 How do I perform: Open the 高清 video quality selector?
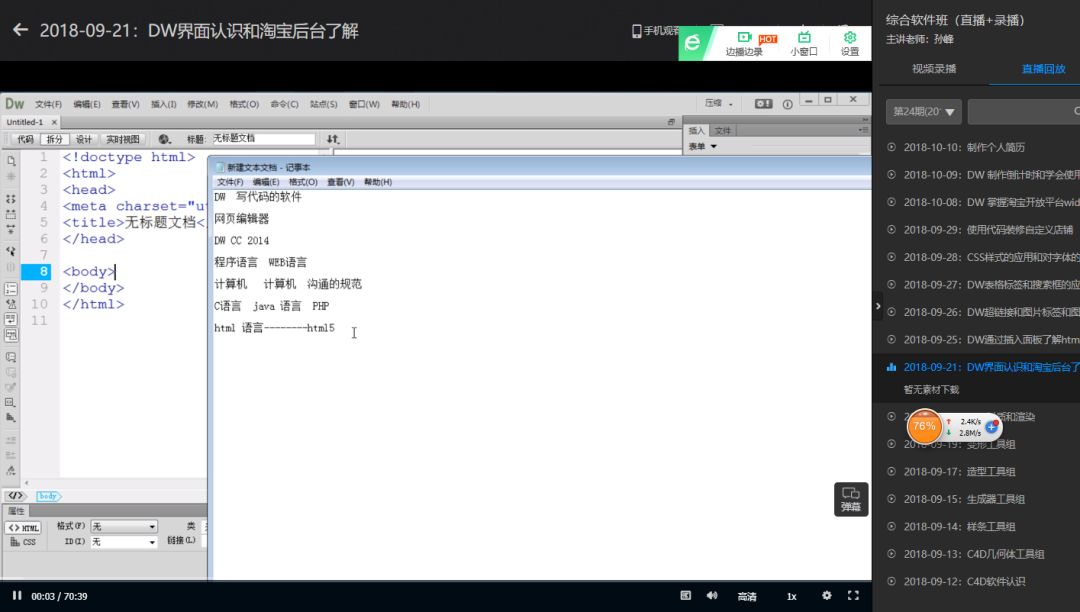coord(747,597)
